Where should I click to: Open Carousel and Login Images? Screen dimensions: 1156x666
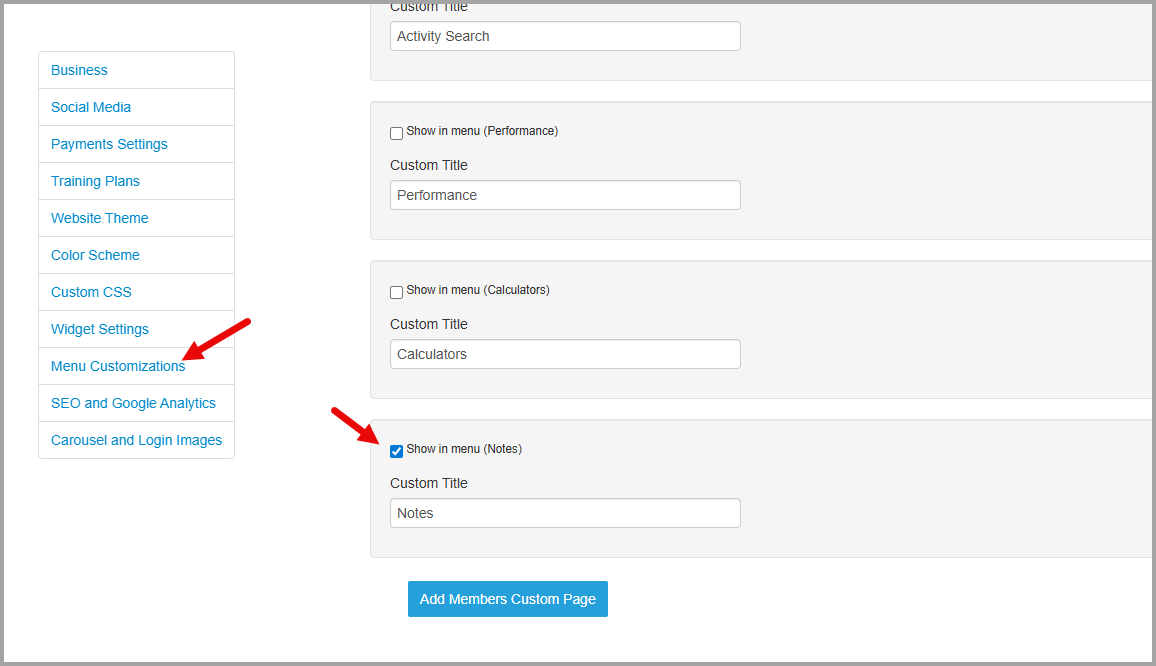coord(136,440)
